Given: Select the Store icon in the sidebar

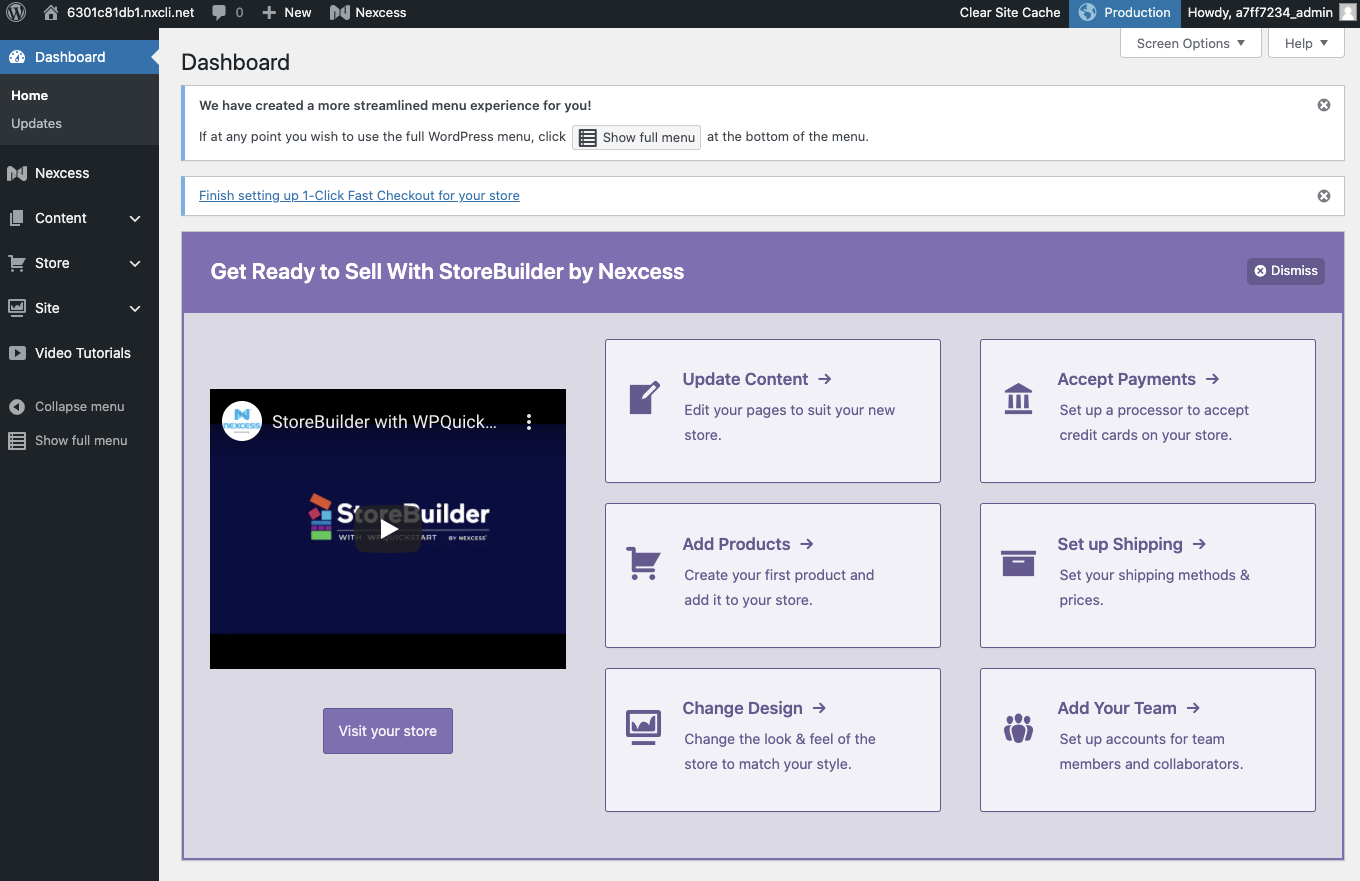Looking at the screenshot, I should (17, 263).
